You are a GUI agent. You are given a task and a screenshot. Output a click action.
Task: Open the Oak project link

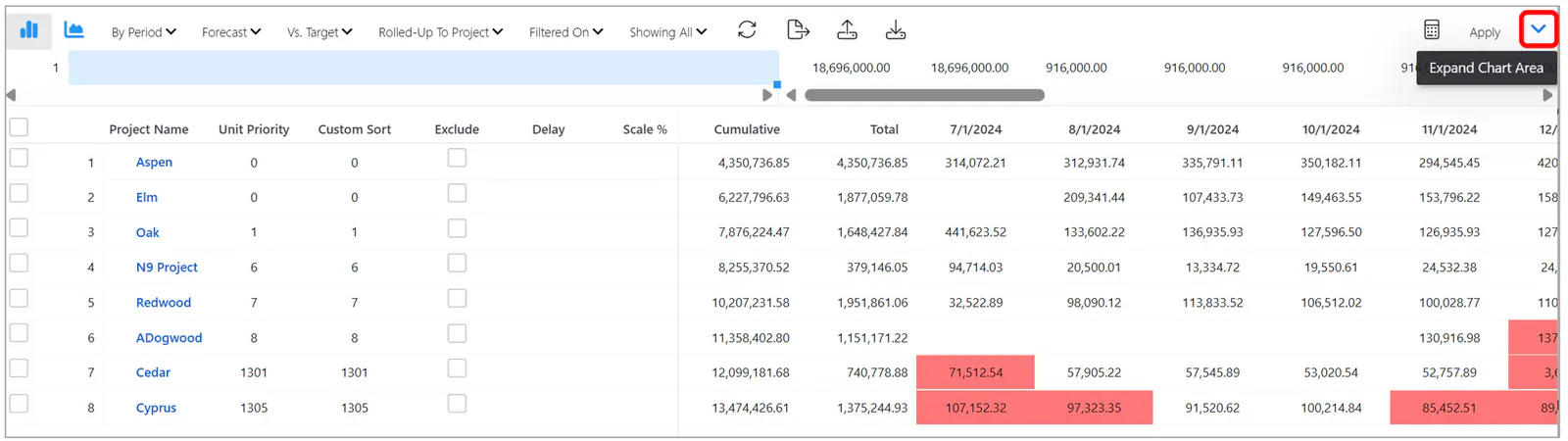(148, 233)
